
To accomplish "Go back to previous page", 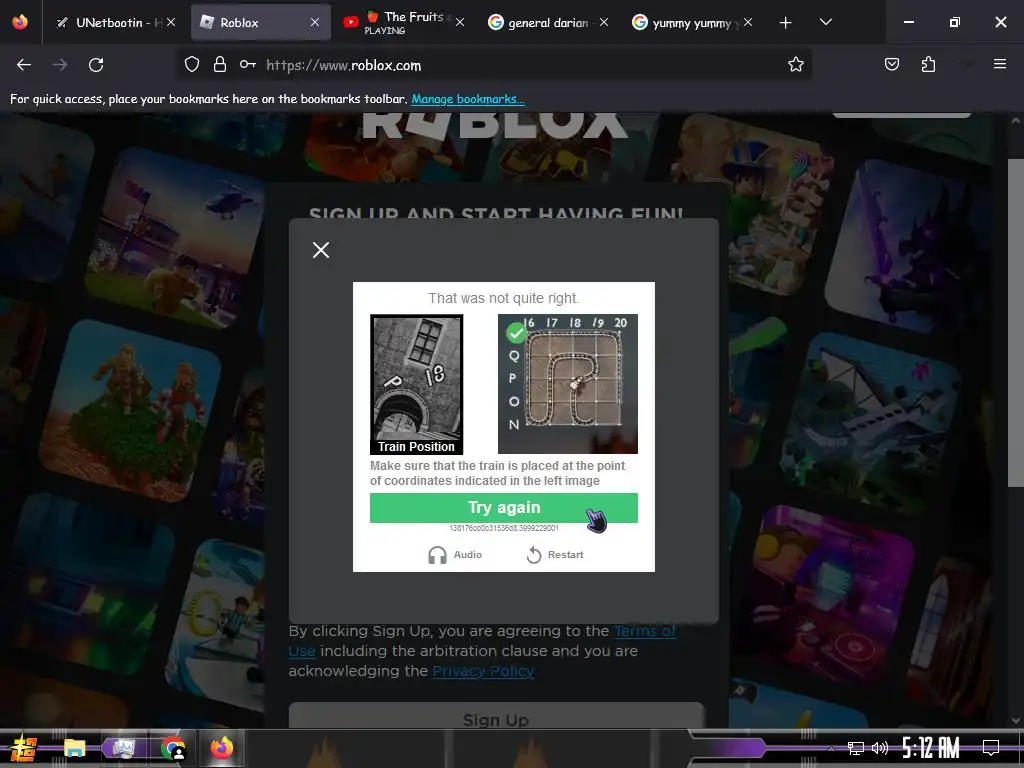I will tap(24, 65).
